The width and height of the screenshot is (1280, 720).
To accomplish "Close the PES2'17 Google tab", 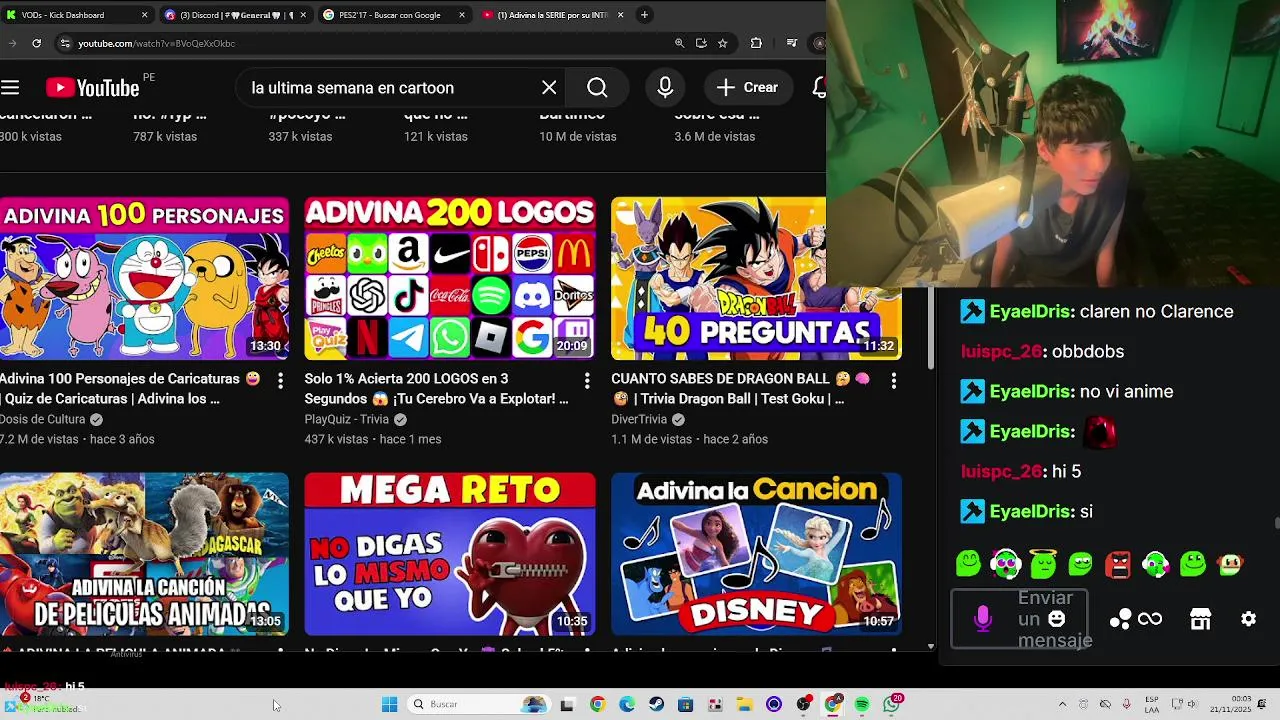I will [x=462, y=15].
